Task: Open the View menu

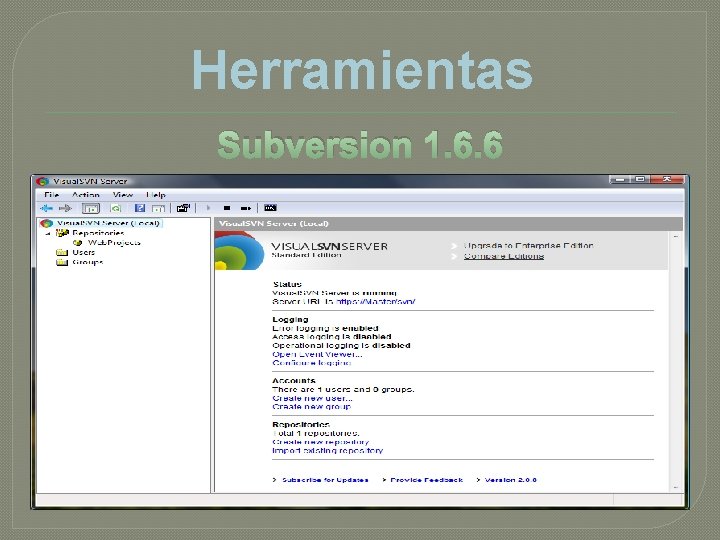Action: [x=123, y=195]
